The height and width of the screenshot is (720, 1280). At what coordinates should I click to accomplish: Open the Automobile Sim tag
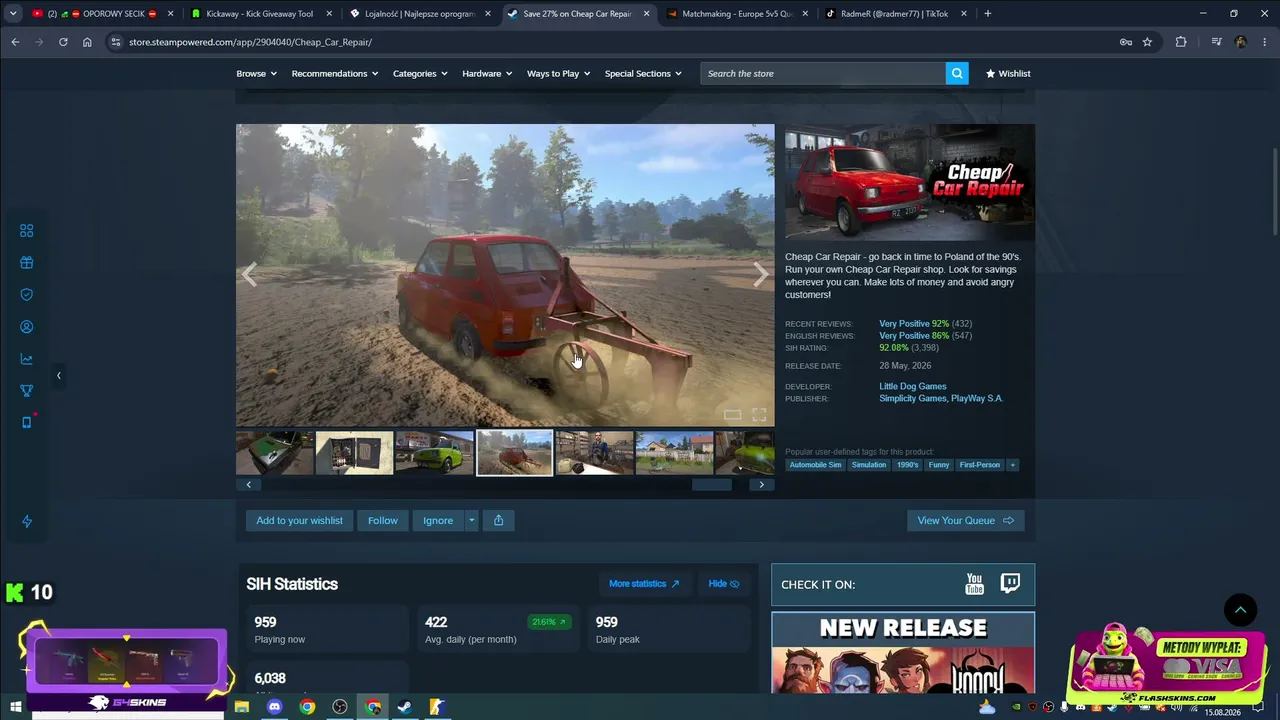815,465
